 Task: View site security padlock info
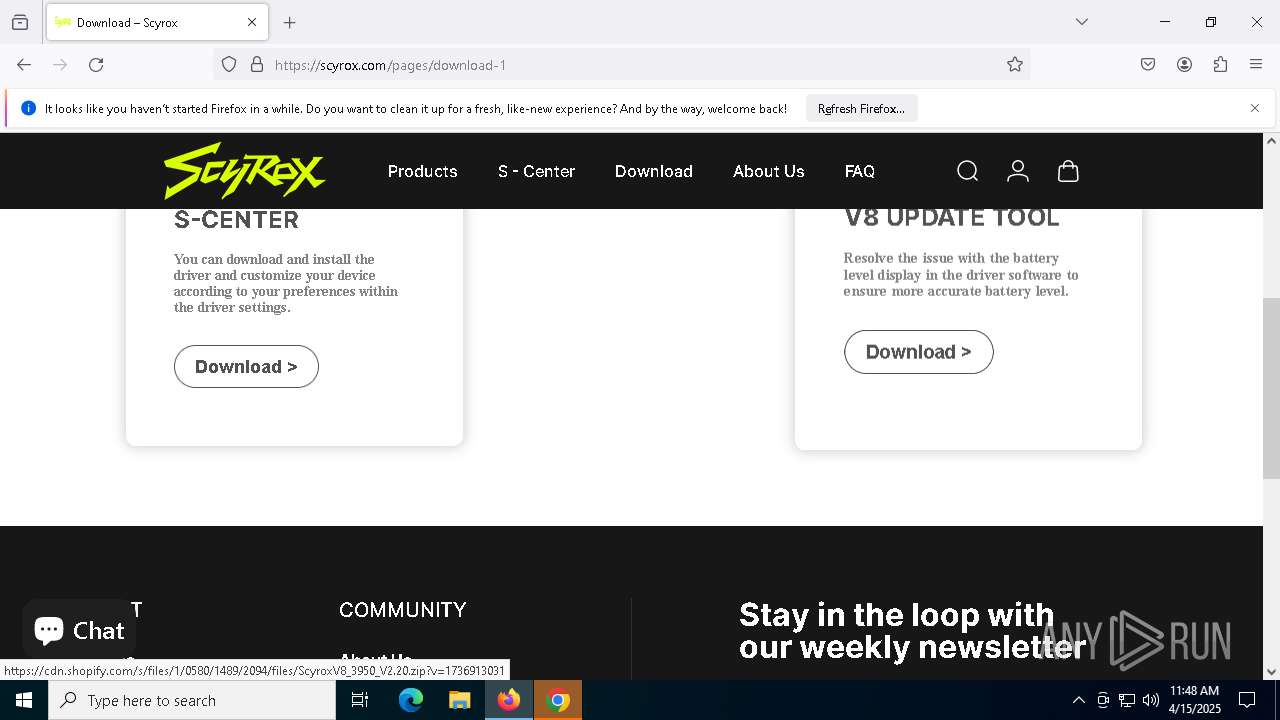tap(257, 65)
